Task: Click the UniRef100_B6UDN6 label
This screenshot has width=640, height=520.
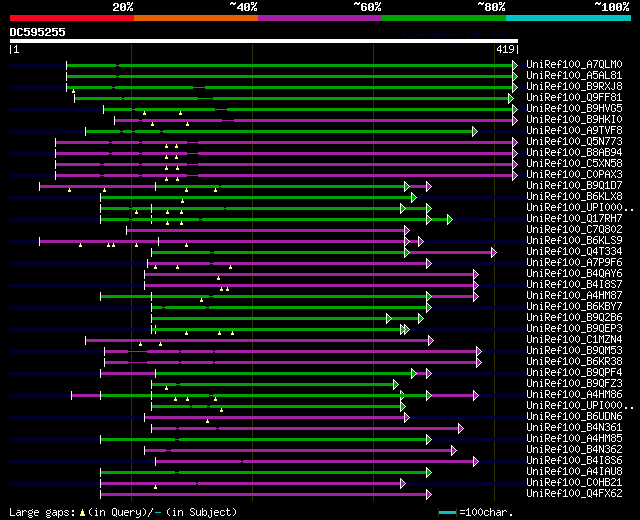Action: pos(574,417)
